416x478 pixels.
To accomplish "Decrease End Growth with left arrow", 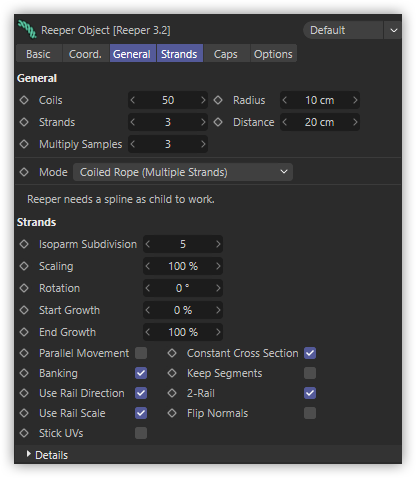I will point(148,332).
